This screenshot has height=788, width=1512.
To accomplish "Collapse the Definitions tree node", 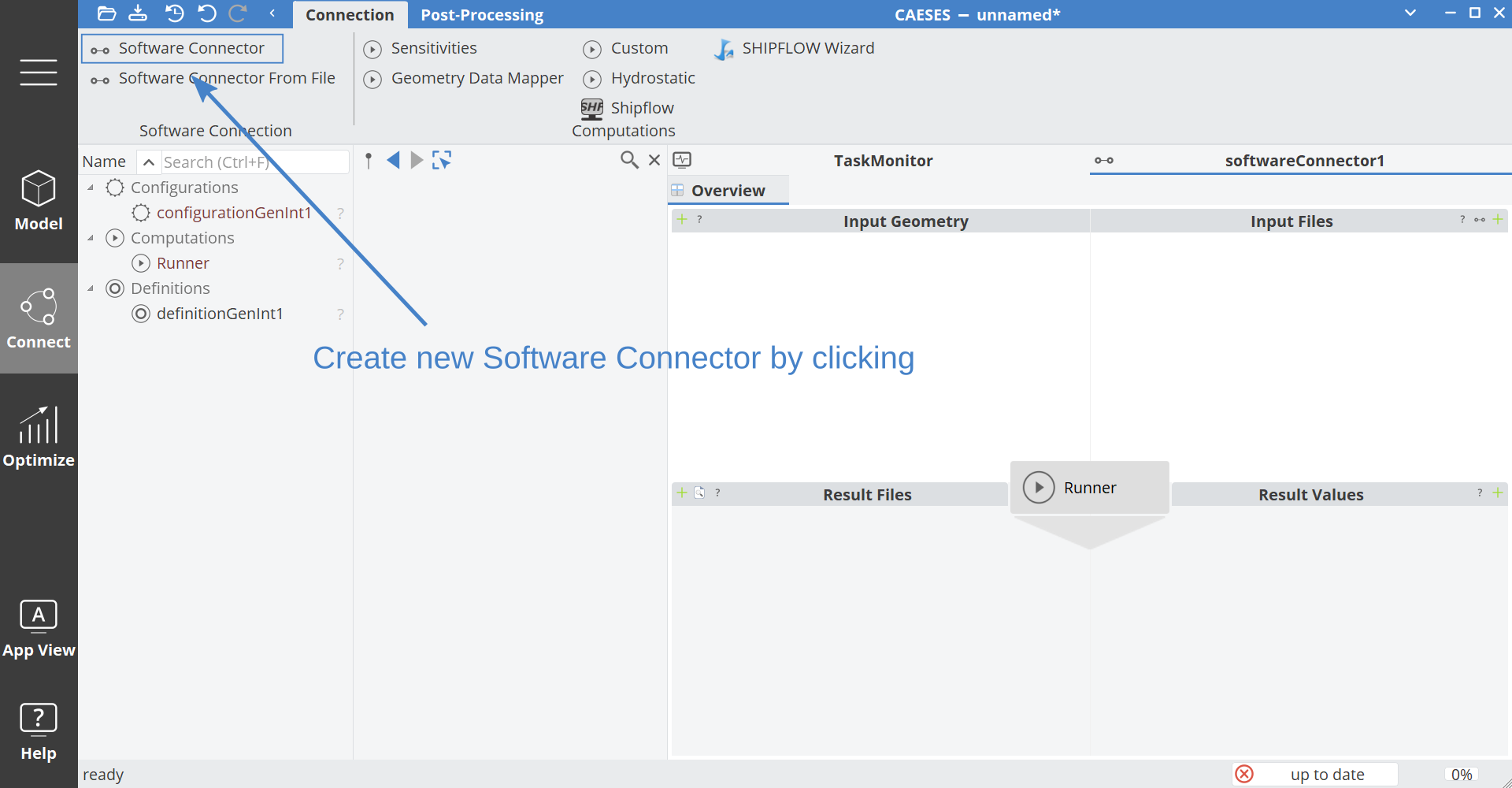I will (91, 288).
